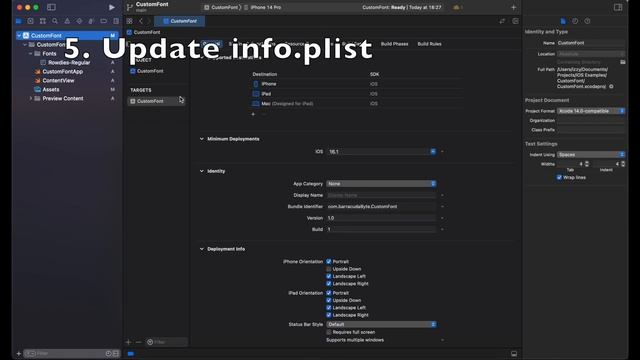640x360 pixels.
Task: Show the Quick Help inspector
Action: (x=587, y=21)
